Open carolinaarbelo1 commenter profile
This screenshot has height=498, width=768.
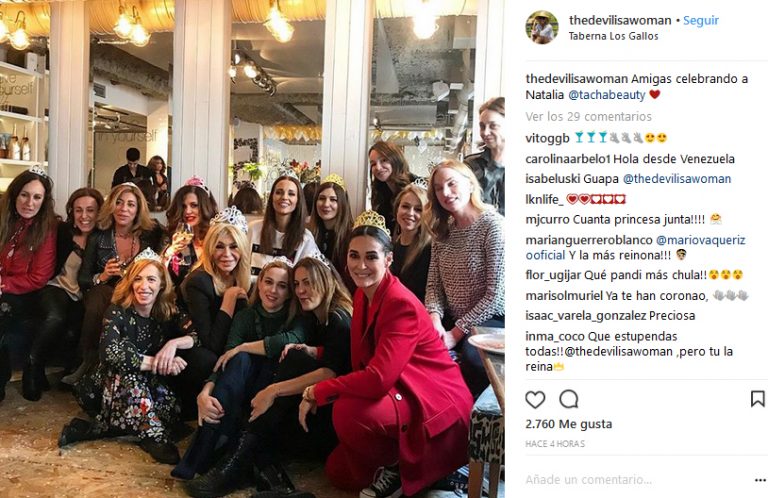568,159
